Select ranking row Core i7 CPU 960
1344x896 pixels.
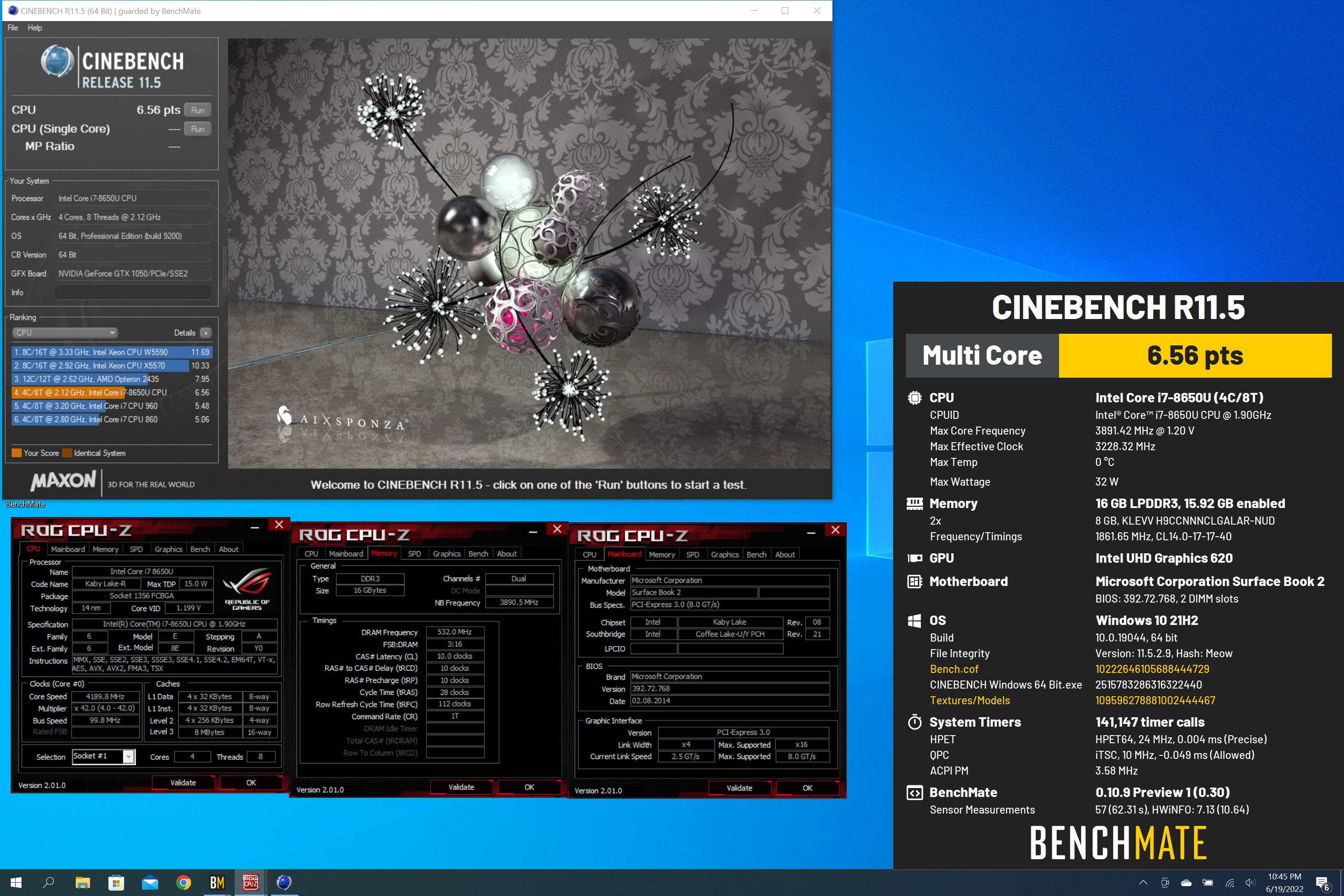[112, 406]
